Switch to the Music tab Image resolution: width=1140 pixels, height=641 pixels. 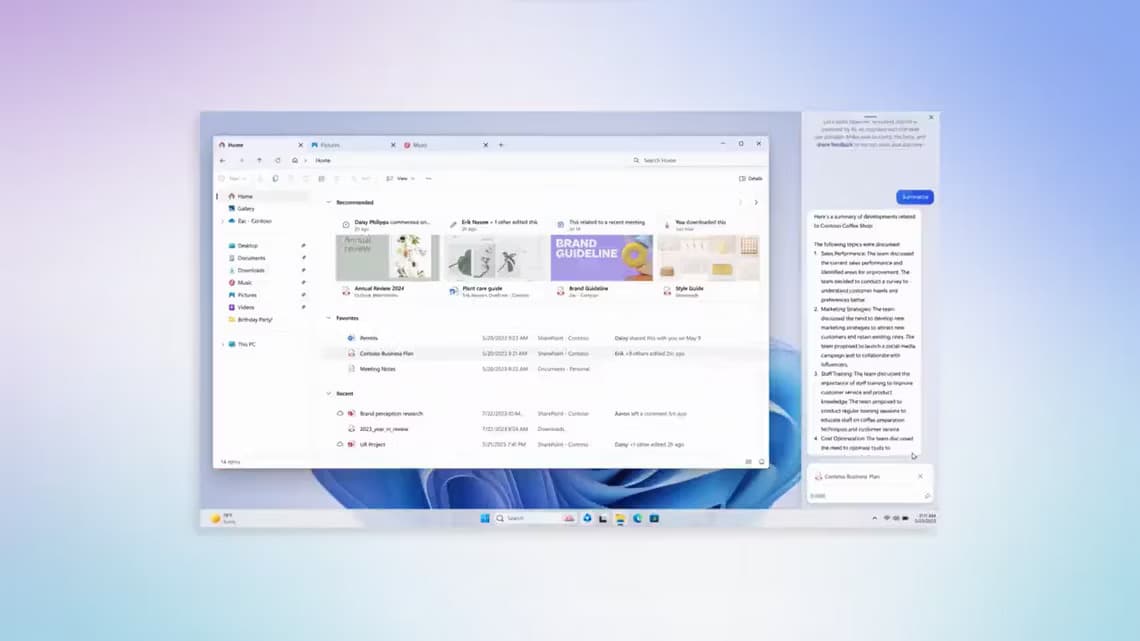click(x=420, y=145)
